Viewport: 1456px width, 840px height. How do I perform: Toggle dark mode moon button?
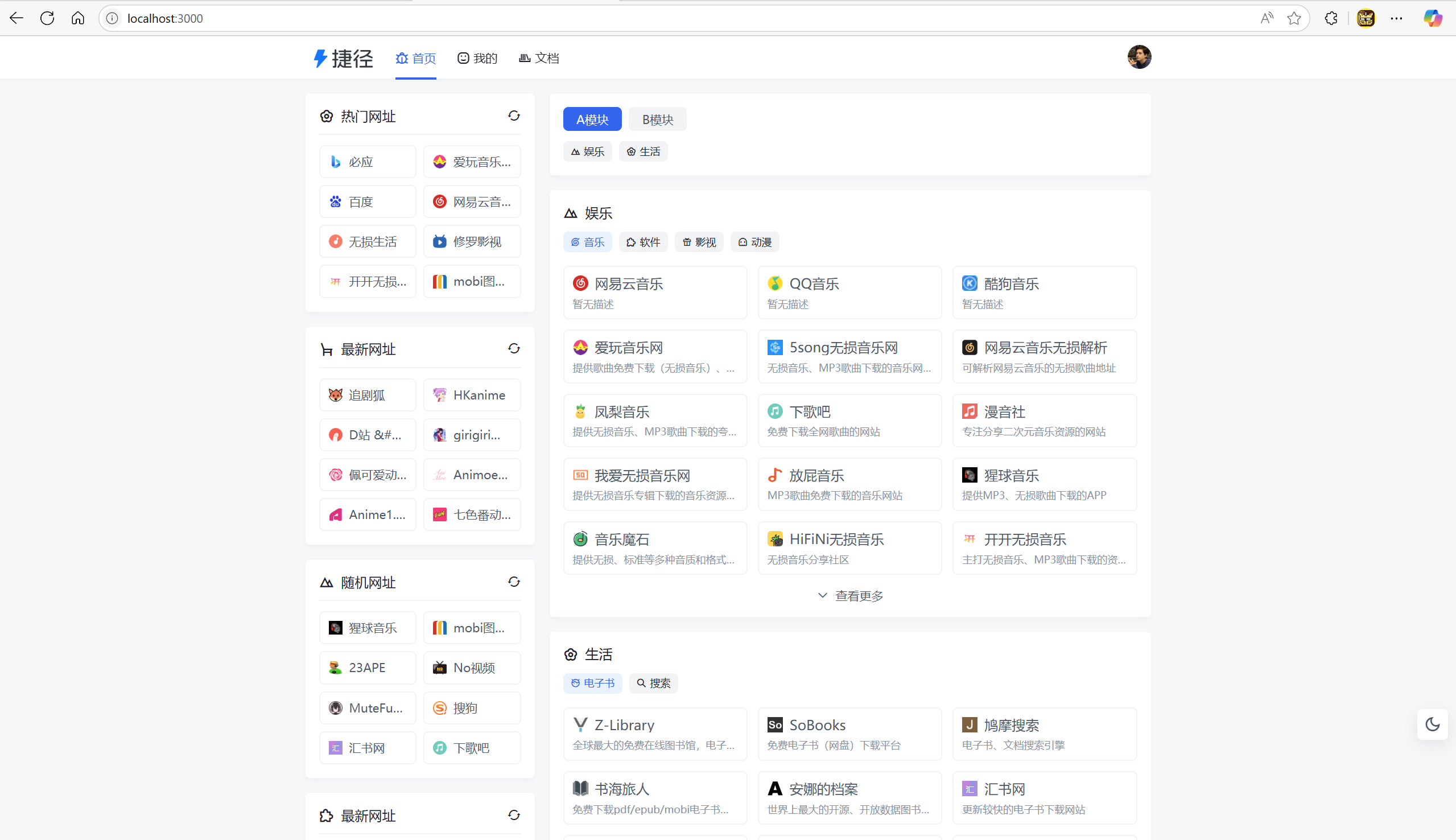coord(1432,724)
